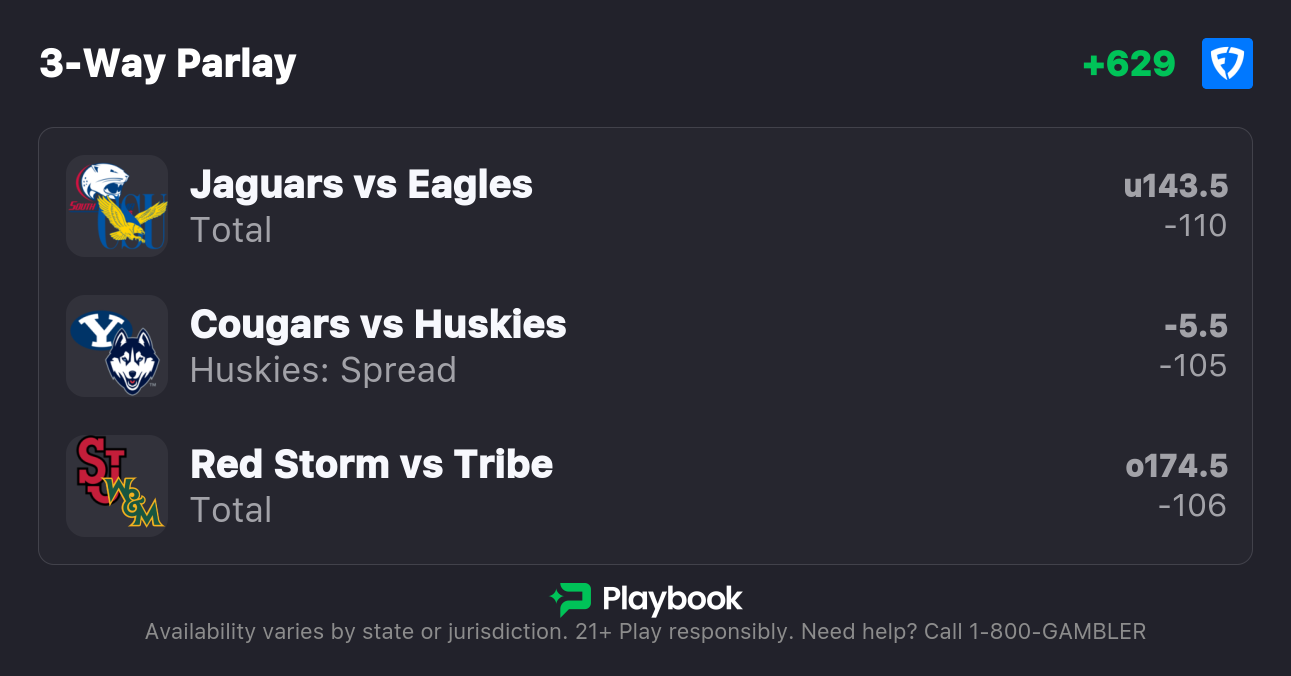Click the u143.5 total line
The image size is (1291, 676).
click(x=1175, y=186)
